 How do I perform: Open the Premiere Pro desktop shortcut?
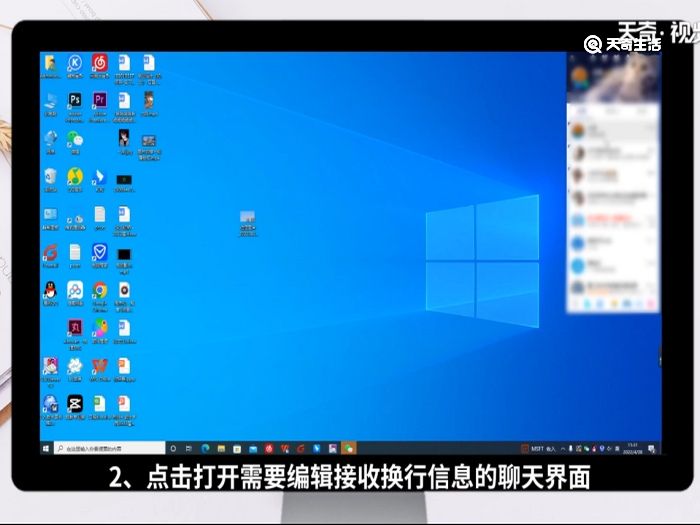click(100, 100)
